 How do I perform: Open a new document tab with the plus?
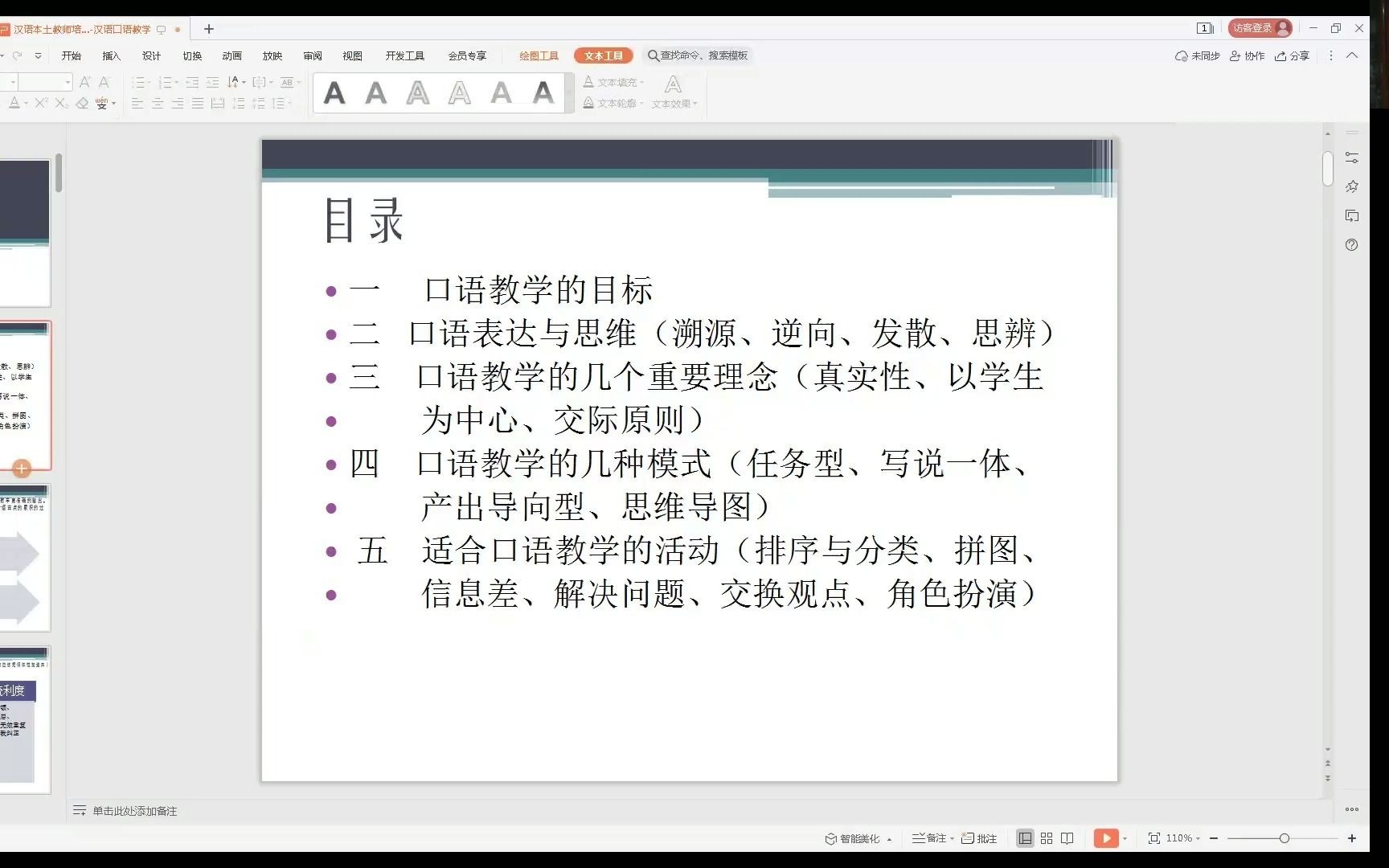coord(209,29)
